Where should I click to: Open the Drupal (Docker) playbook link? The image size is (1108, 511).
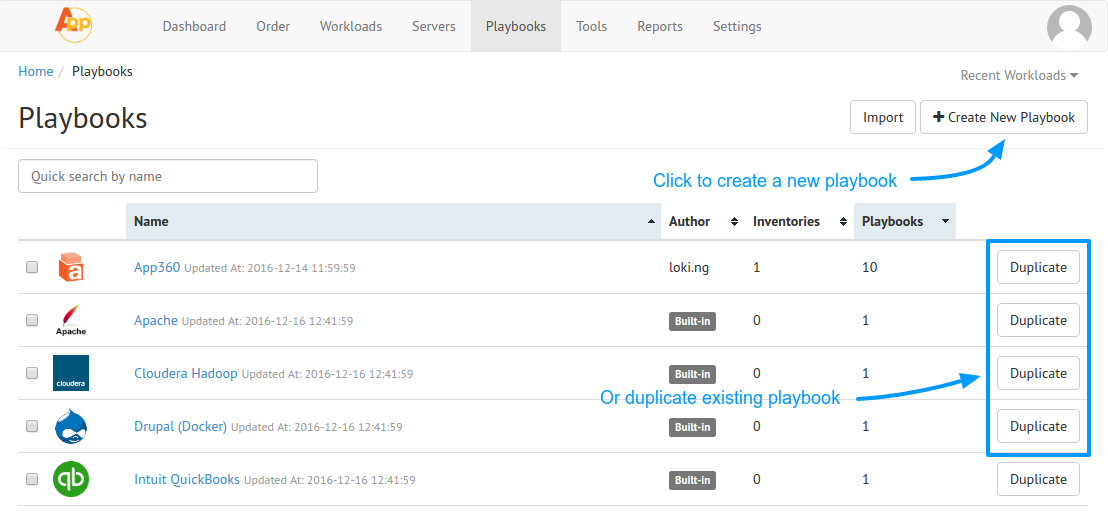[x=180, y=426]
